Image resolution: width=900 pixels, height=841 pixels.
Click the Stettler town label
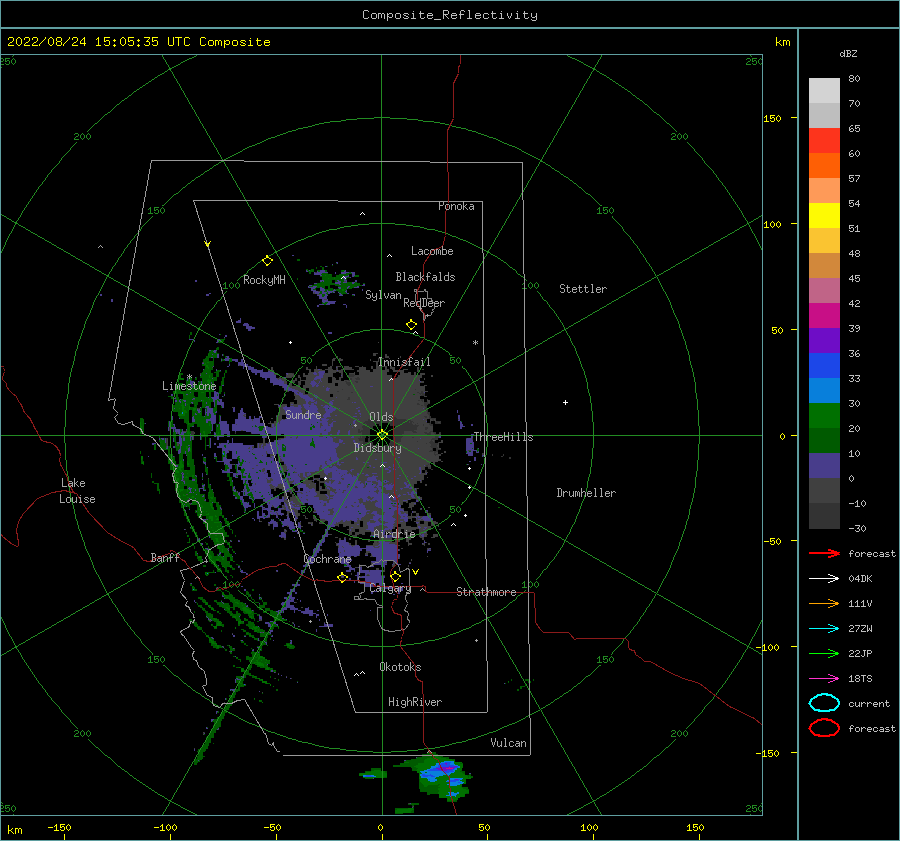coord(583,289)
